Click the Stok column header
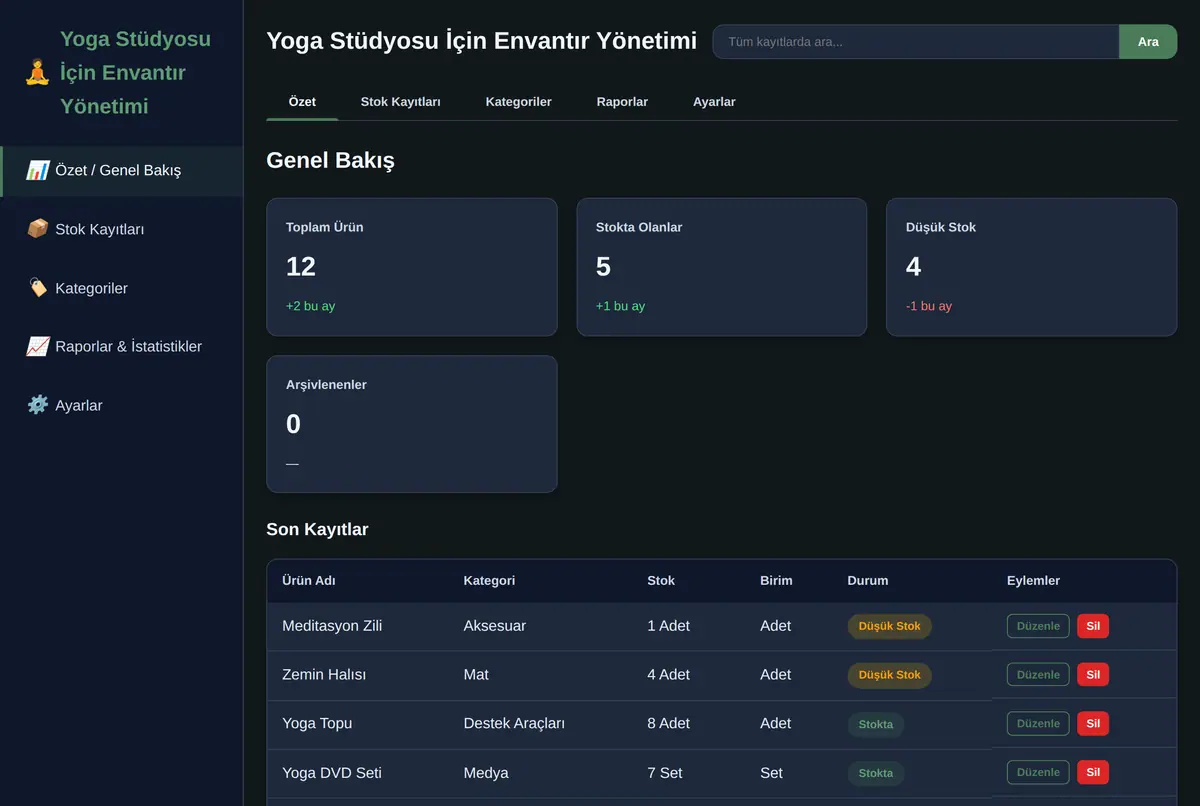The height and width of the screenshot is (806, 1200). point(661,581)
